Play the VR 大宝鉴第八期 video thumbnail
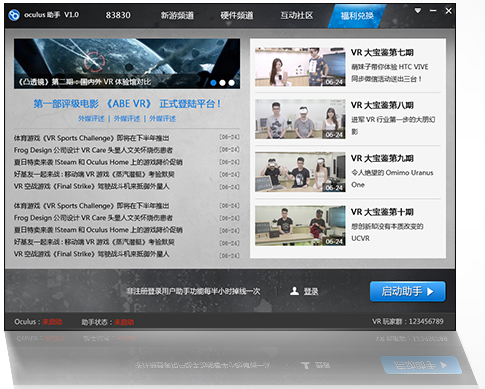The height and width of the screenshot is (389, 485). (x=300, y=119)
